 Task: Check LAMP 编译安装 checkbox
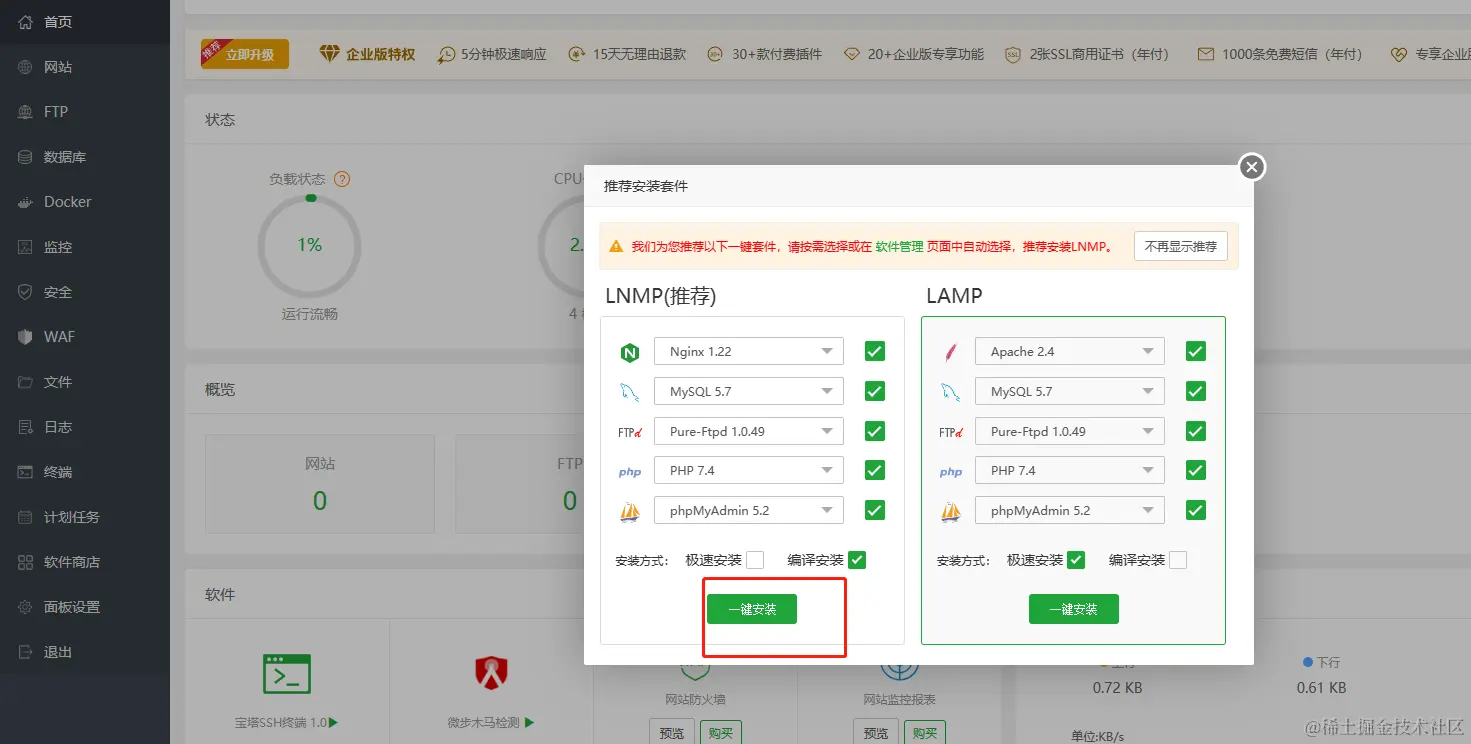point(1178,560)
